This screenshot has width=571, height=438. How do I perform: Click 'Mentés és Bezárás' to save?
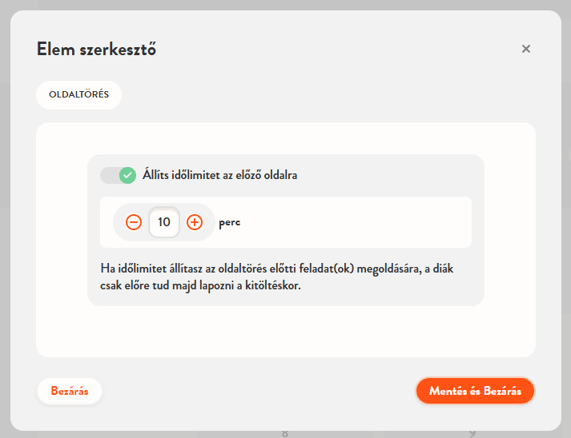(475, 391)
